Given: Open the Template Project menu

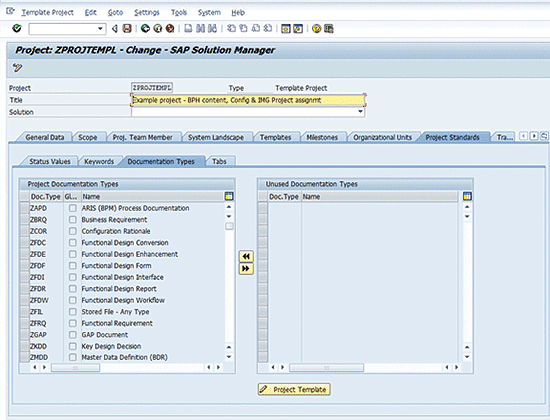Looking at the screenshot, I should point(47,13).
